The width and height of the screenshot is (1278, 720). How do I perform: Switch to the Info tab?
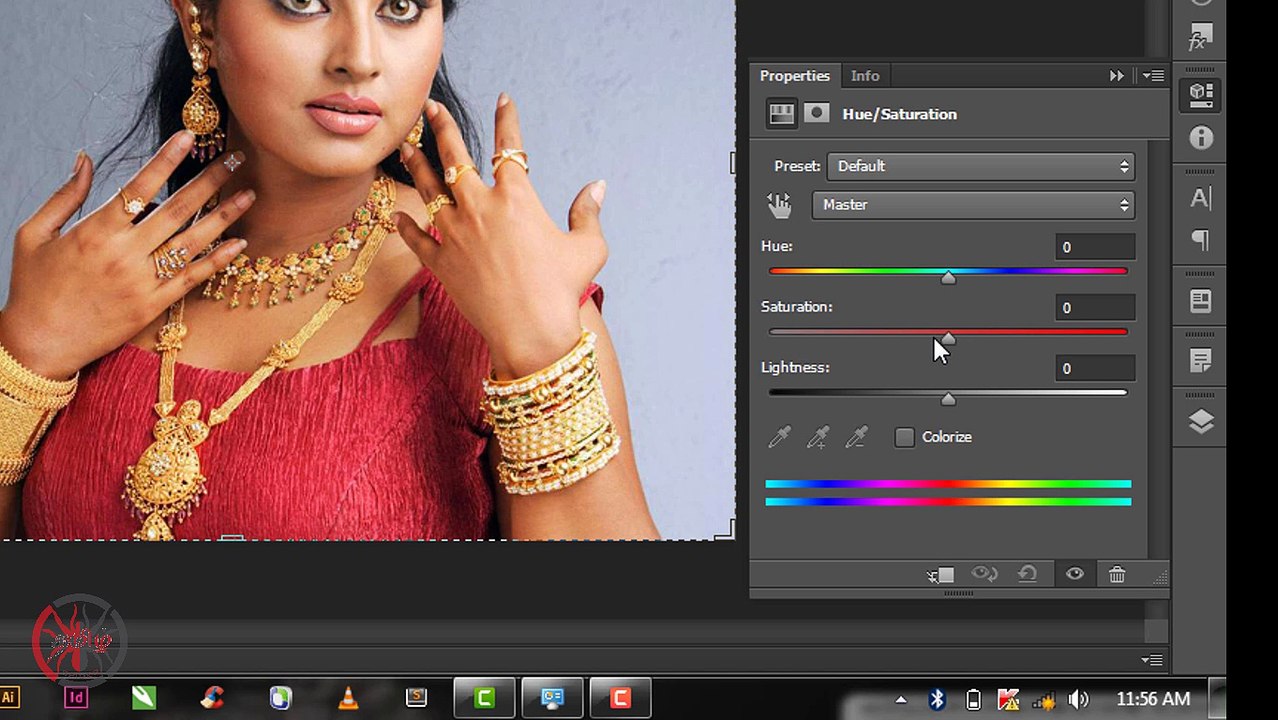pyautogui.click(x=865, y=76)
